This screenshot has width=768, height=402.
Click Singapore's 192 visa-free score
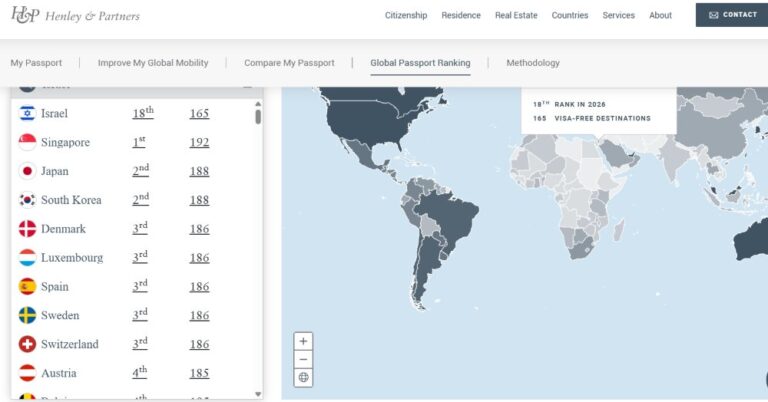[x=199, y=142]
